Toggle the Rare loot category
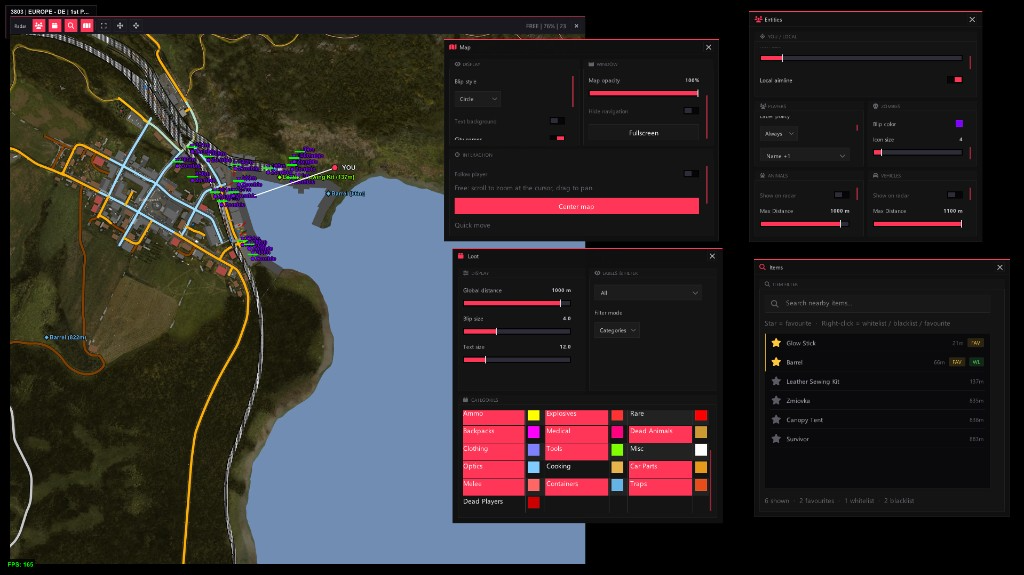1024x575 pixels. (660, 416)
